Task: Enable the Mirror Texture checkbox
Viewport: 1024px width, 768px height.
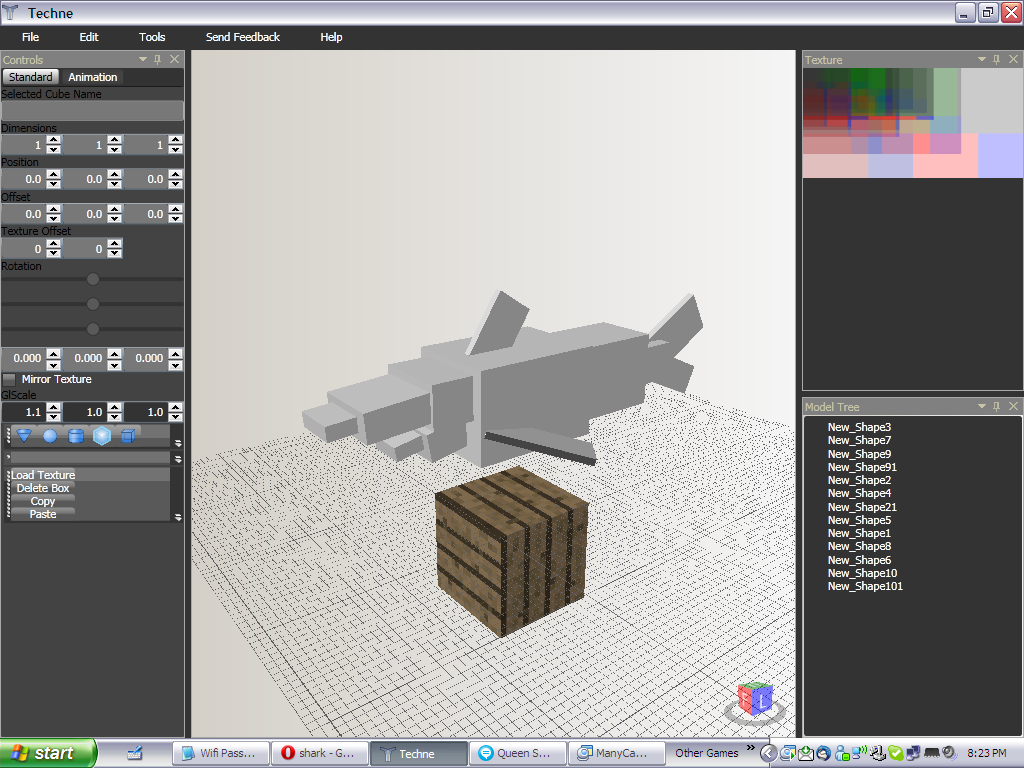Action: 8,378
